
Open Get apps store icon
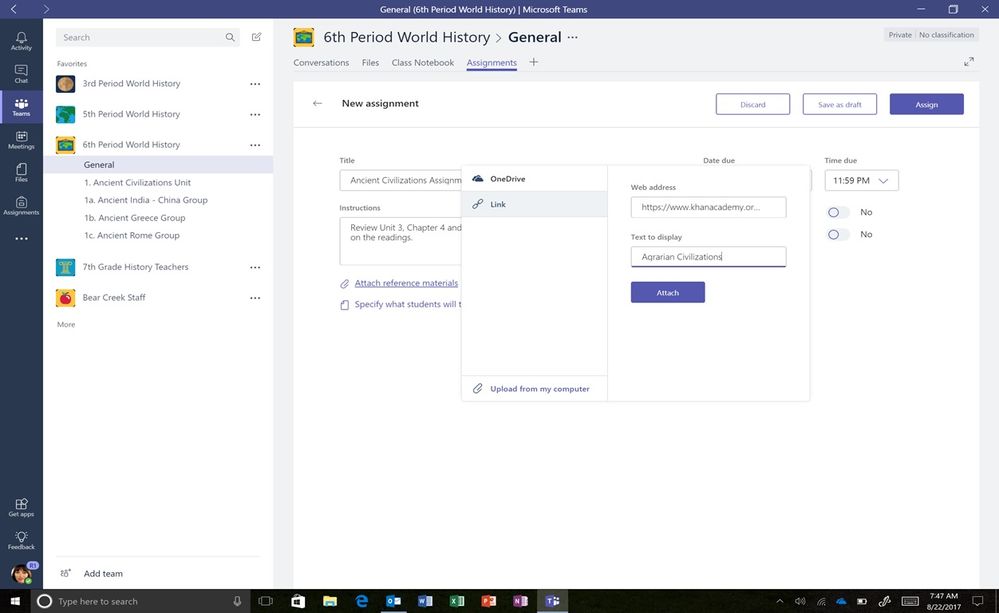pyautogui.click(x=21, y=507)
